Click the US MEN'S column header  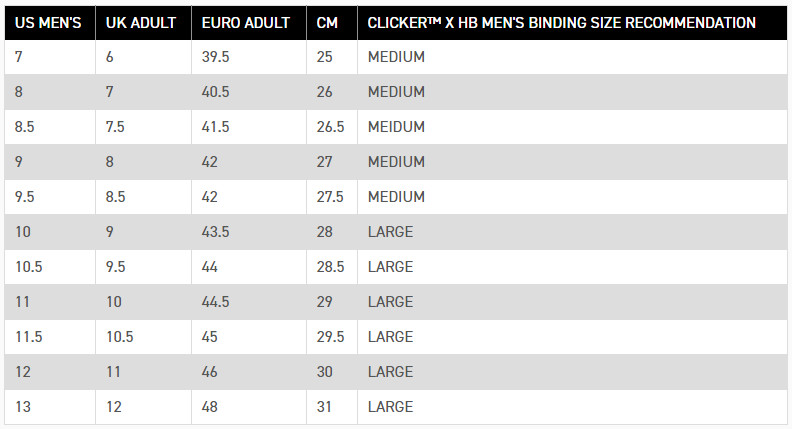[x=48, y=23]
